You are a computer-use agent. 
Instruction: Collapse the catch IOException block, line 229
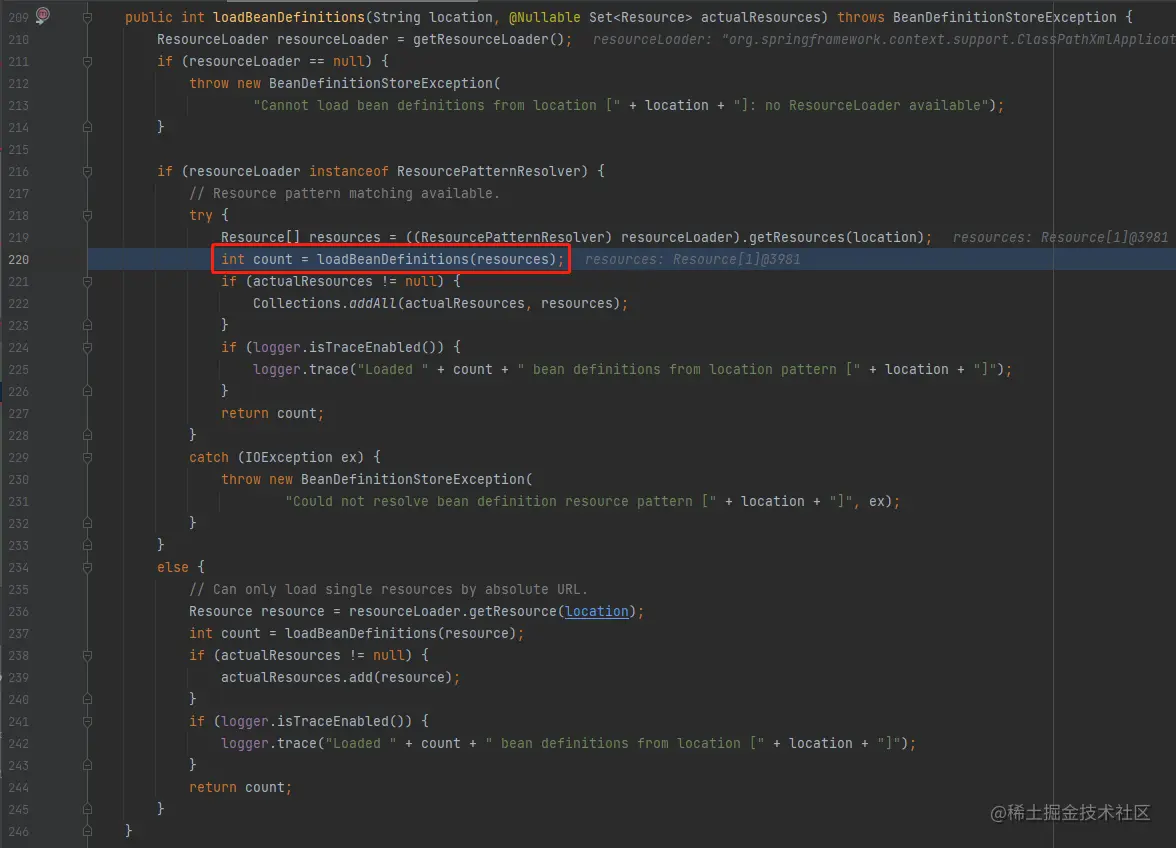pyautogui.click(x=87, y=457)
